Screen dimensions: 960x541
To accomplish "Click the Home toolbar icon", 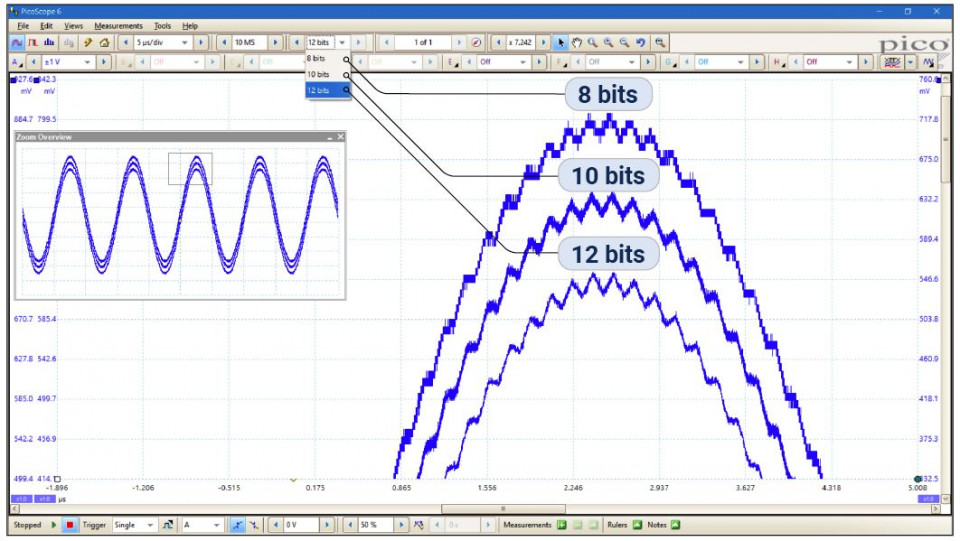I will point(104,43).
